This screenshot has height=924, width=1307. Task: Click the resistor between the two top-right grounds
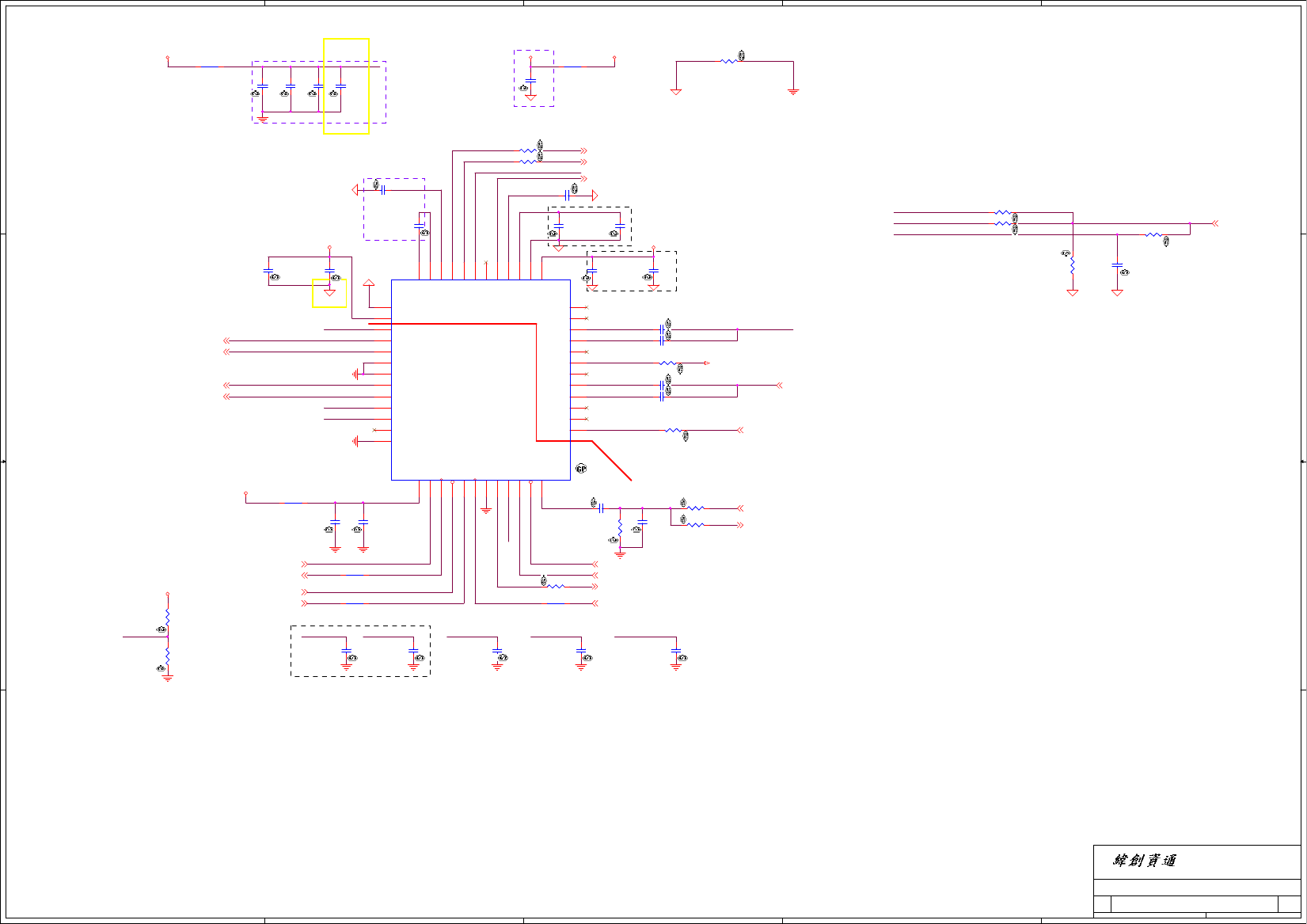(x=730, y=61)
